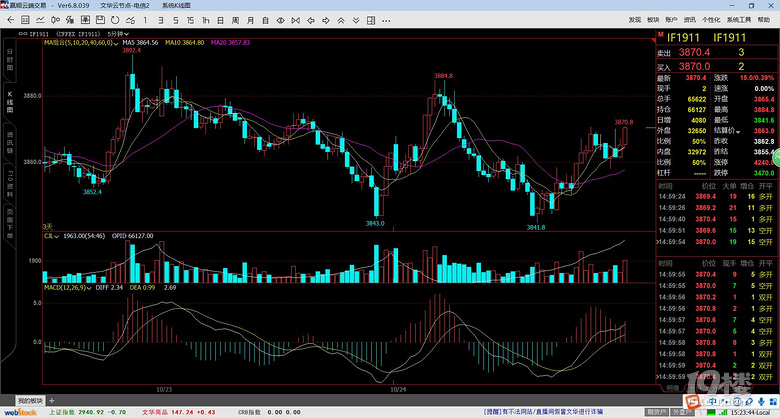Click the 3天 range label on chart

[48, 226]
